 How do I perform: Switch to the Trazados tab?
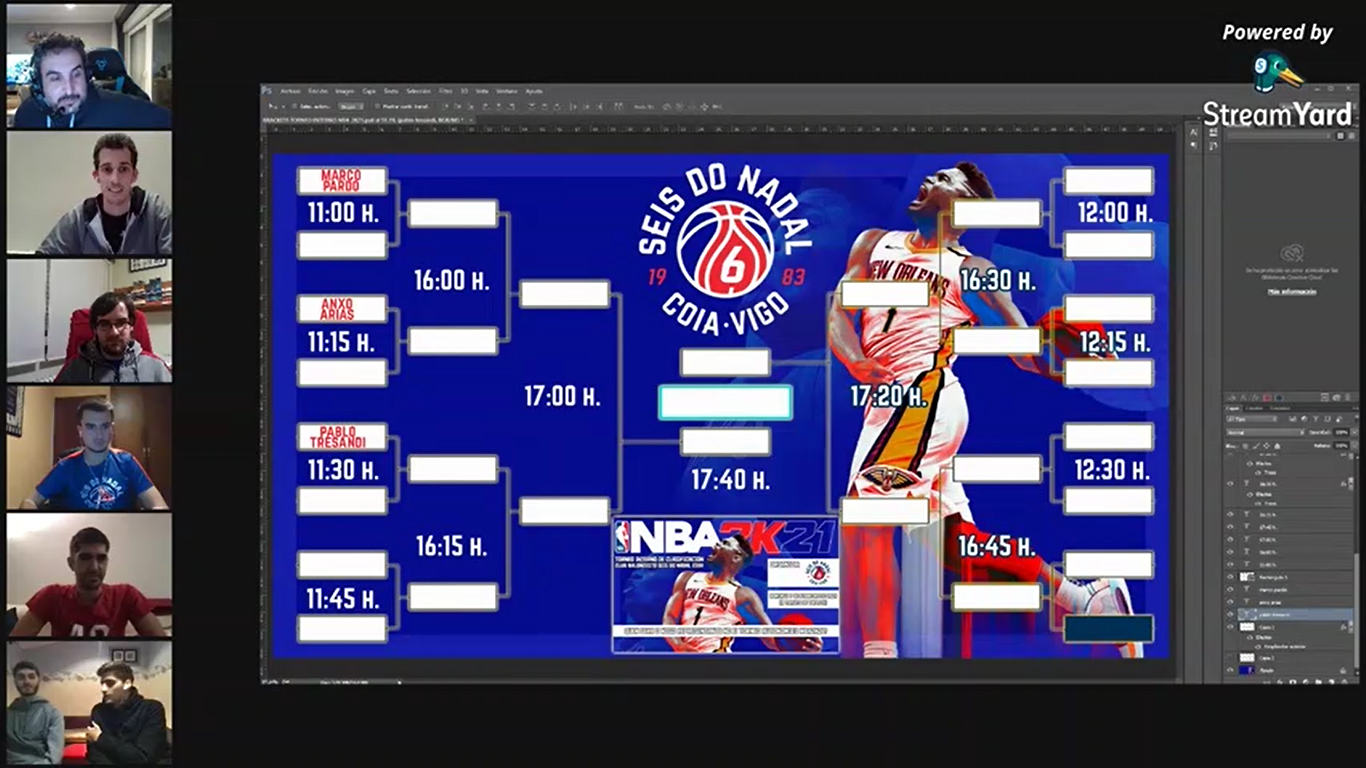(x=1280, y=408)
